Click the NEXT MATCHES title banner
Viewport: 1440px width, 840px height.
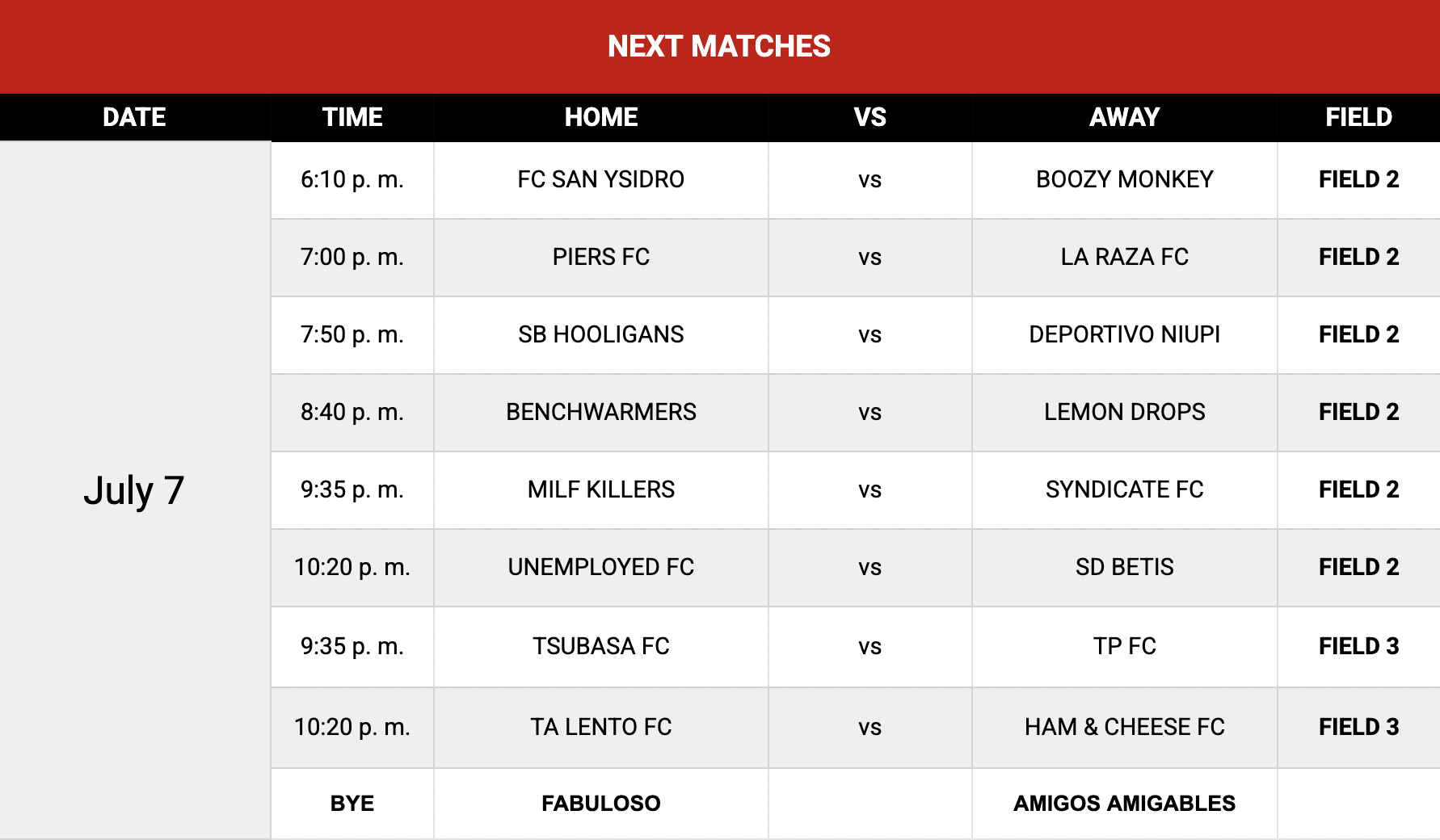tap(719, 46)
